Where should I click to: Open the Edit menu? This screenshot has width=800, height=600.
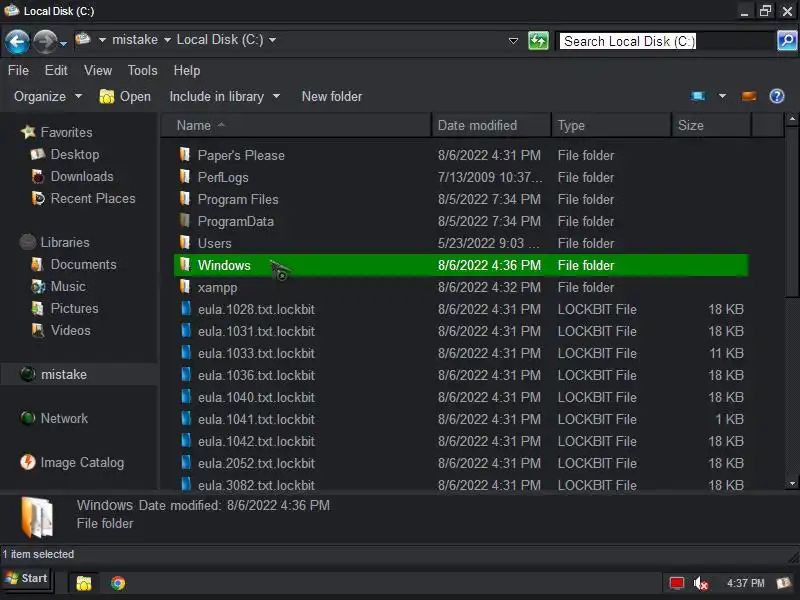tap(56, 70)
